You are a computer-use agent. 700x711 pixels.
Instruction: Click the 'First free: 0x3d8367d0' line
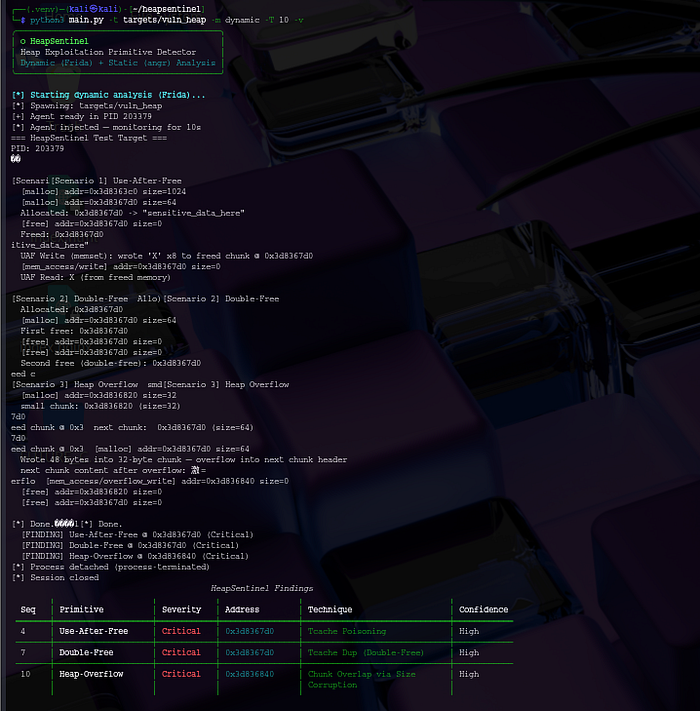pos(74,331)
